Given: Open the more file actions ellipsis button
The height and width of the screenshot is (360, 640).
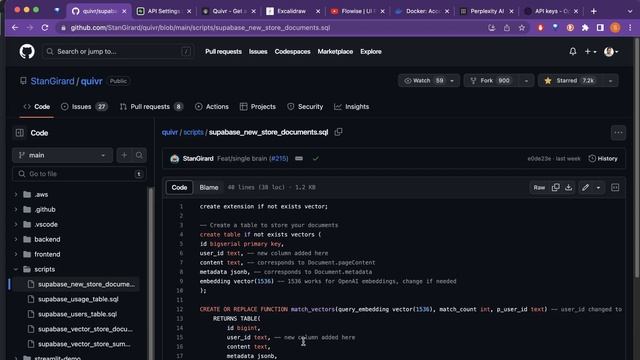Looking at the screenshot, I should tap(618, 132).
